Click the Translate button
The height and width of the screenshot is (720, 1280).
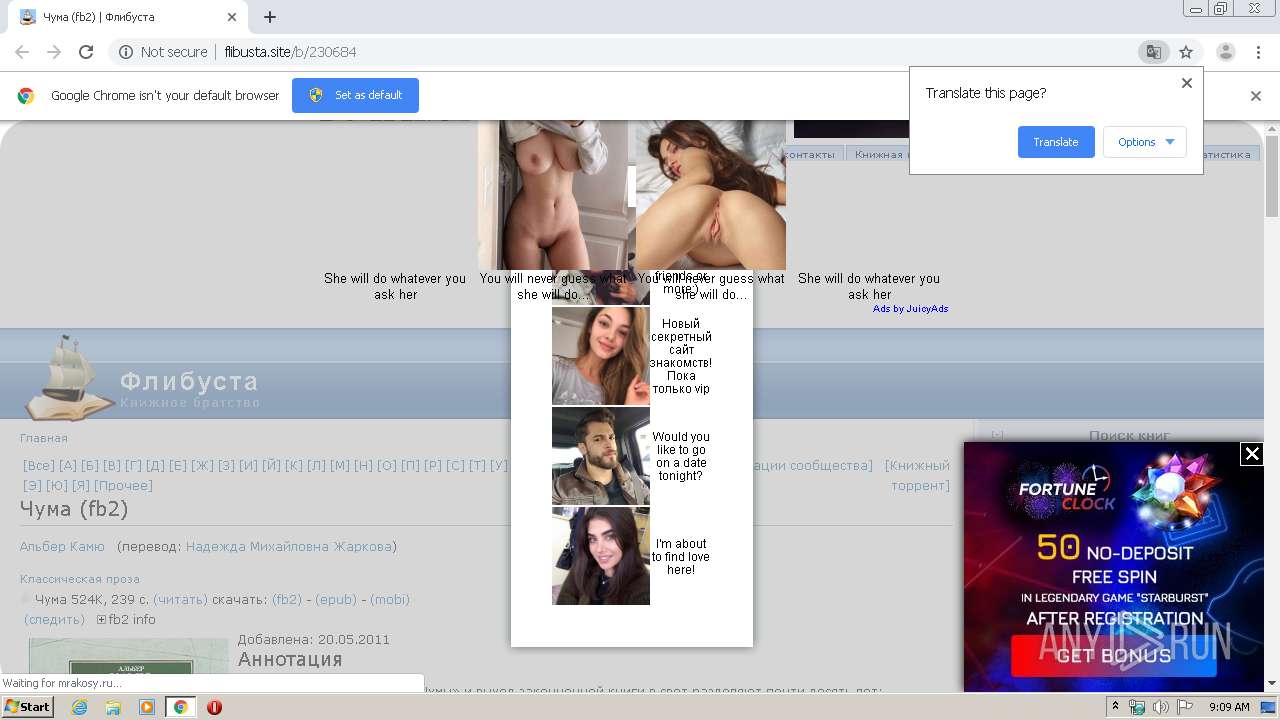[1056, 142]
